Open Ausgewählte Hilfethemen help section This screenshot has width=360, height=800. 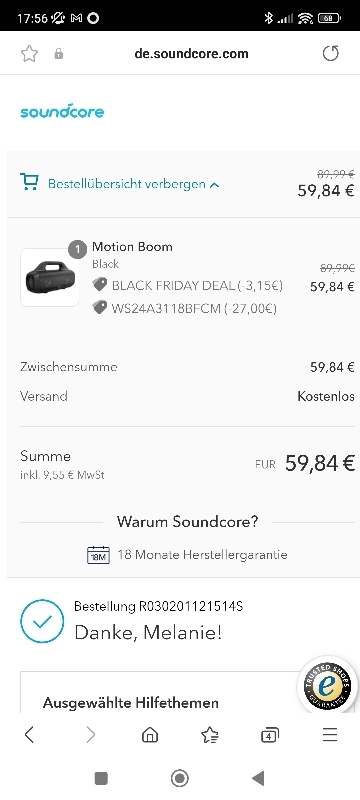131,703
